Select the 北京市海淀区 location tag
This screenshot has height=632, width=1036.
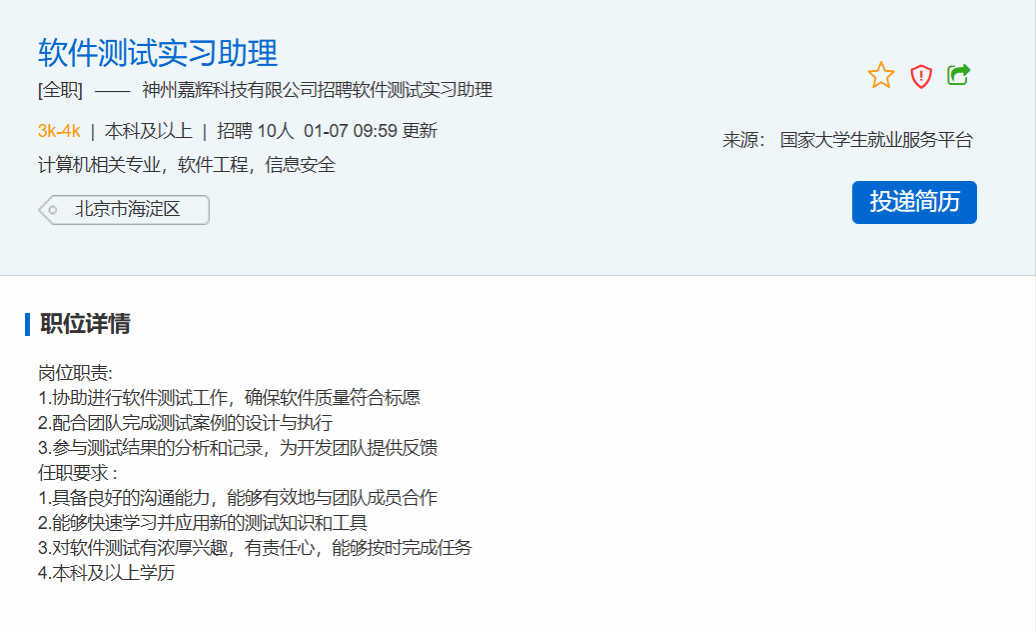point(127,210)
